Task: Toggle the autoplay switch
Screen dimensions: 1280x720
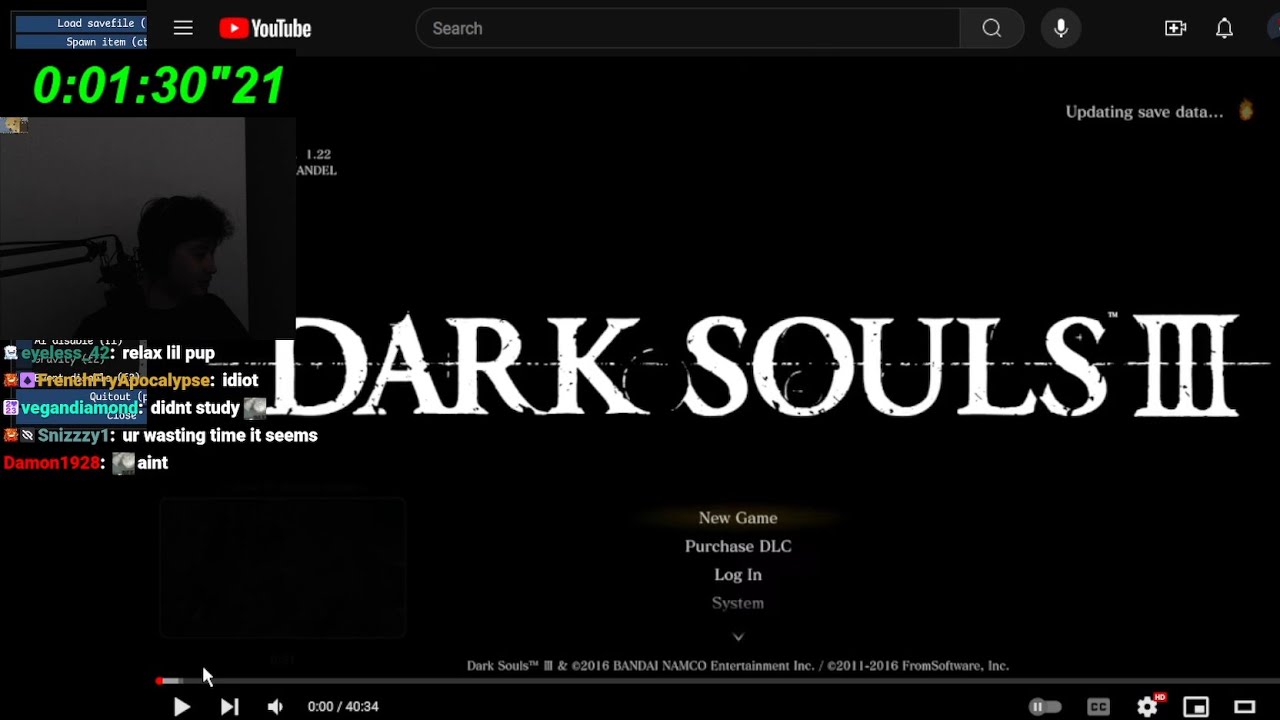Action: (x=1045, y=707)
